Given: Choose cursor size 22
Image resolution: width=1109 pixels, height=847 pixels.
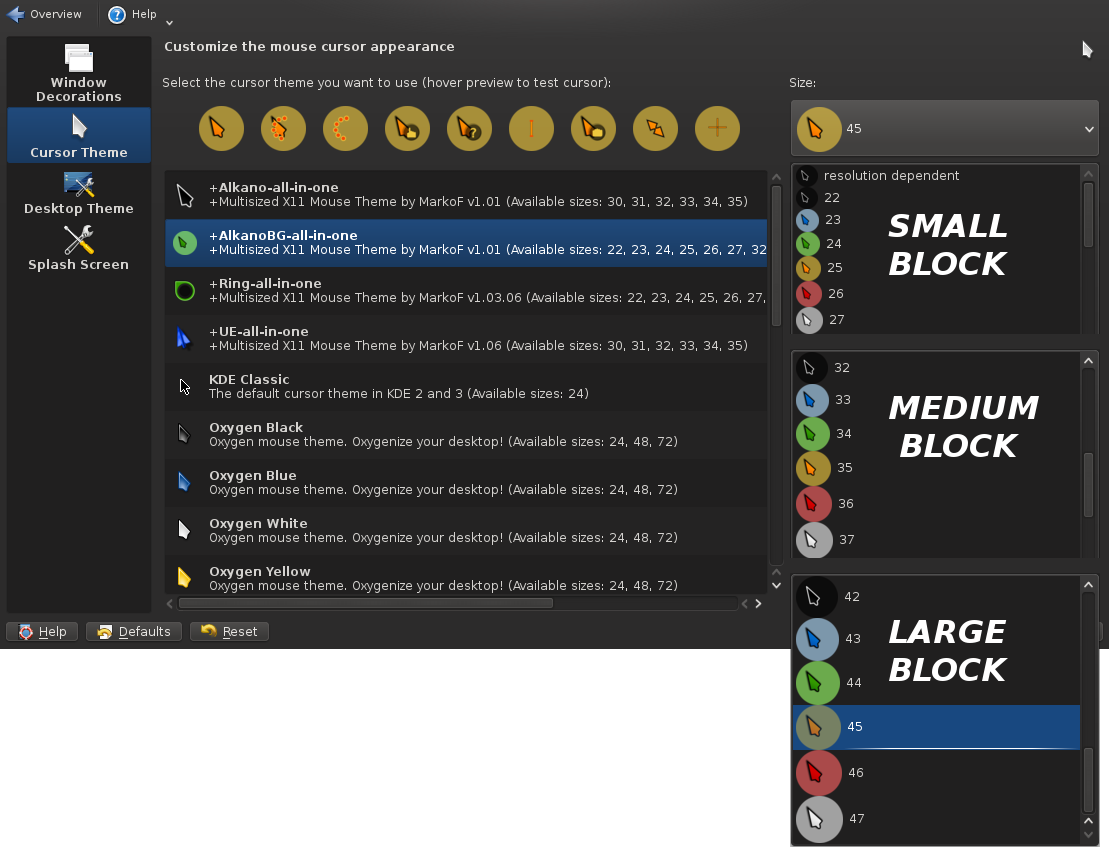Looking at the screenshot, I should click(x=936, y=197).
